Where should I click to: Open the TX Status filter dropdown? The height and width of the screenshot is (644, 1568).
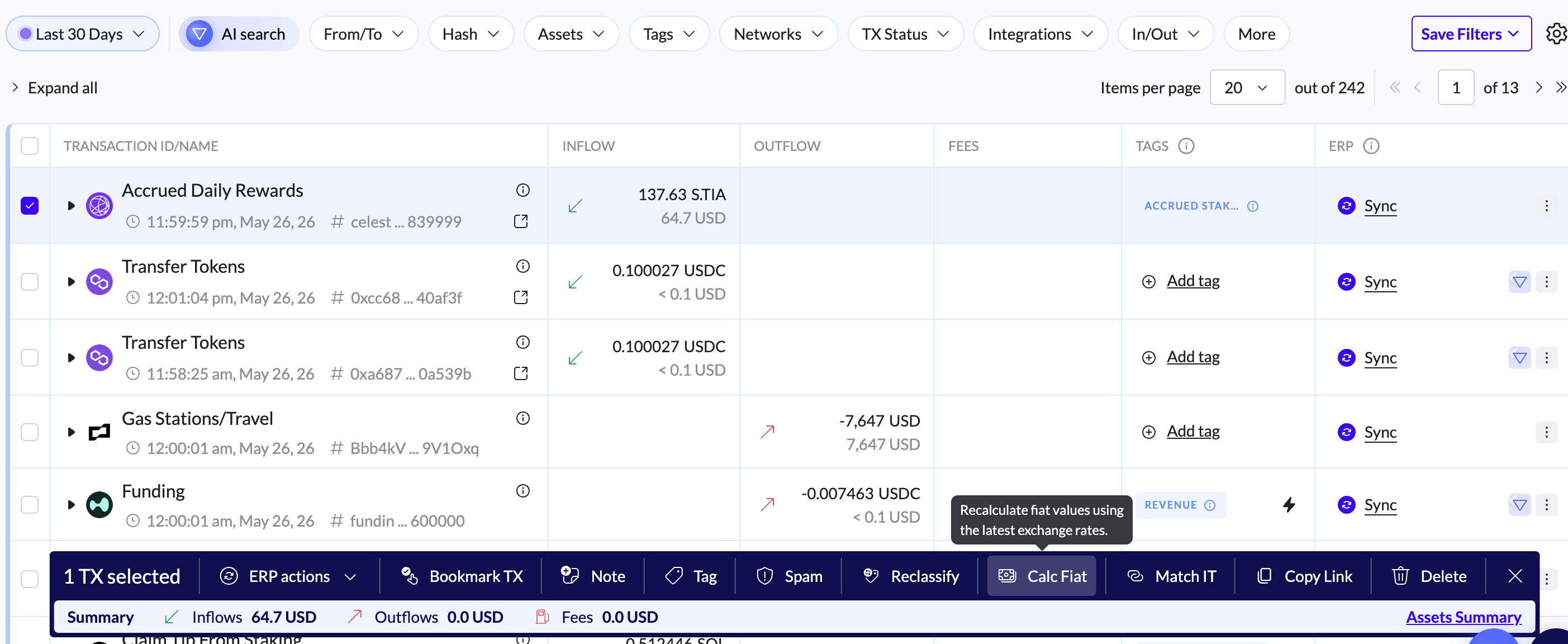(x=905, y=34)
